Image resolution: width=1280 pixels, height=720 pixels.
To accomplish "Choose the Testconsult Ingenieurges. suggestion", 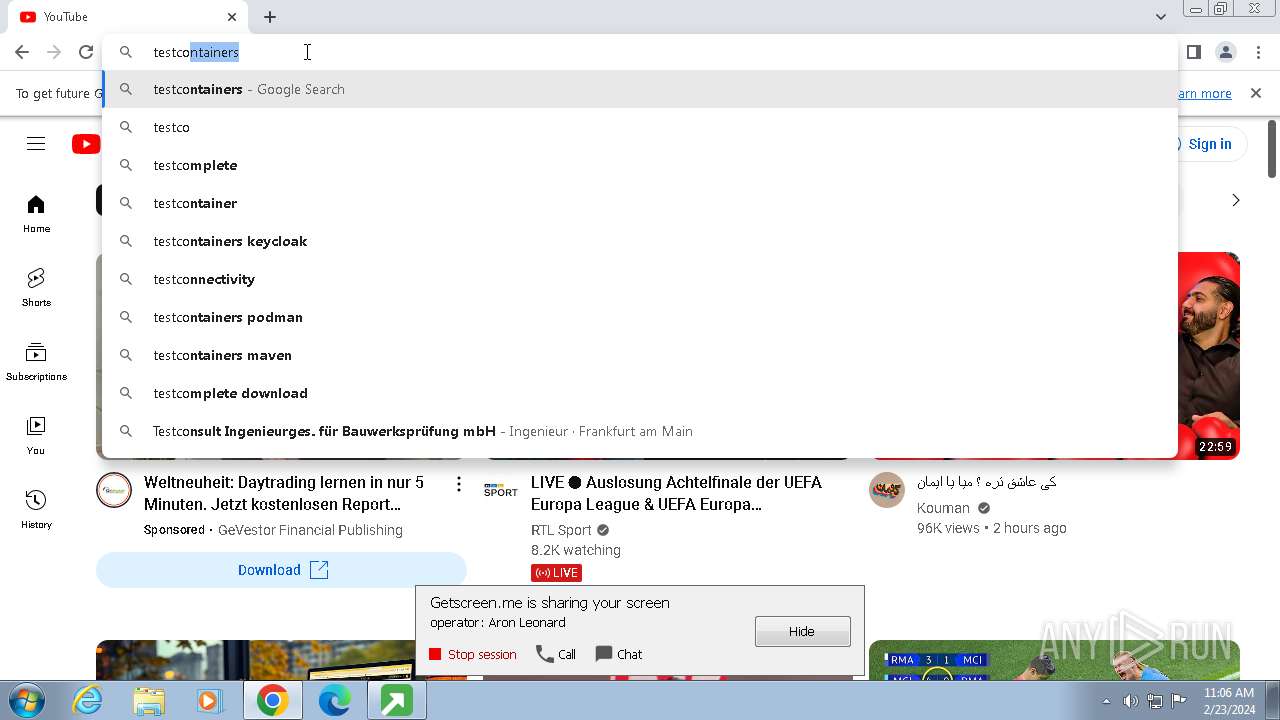I will tap(640, 431).
